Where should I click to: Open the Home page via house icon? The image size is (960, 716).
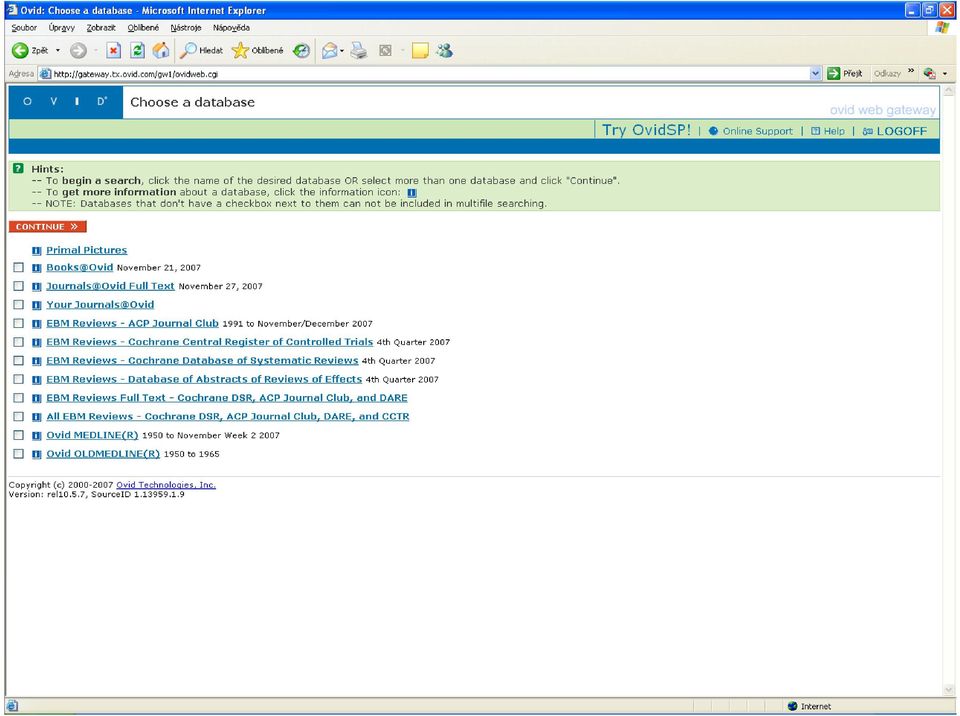161,51
